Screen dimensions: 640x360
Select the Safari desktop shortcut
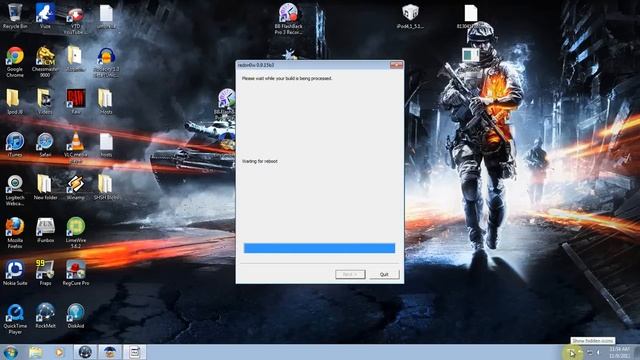pyautogui.click(x=45, y=145)
